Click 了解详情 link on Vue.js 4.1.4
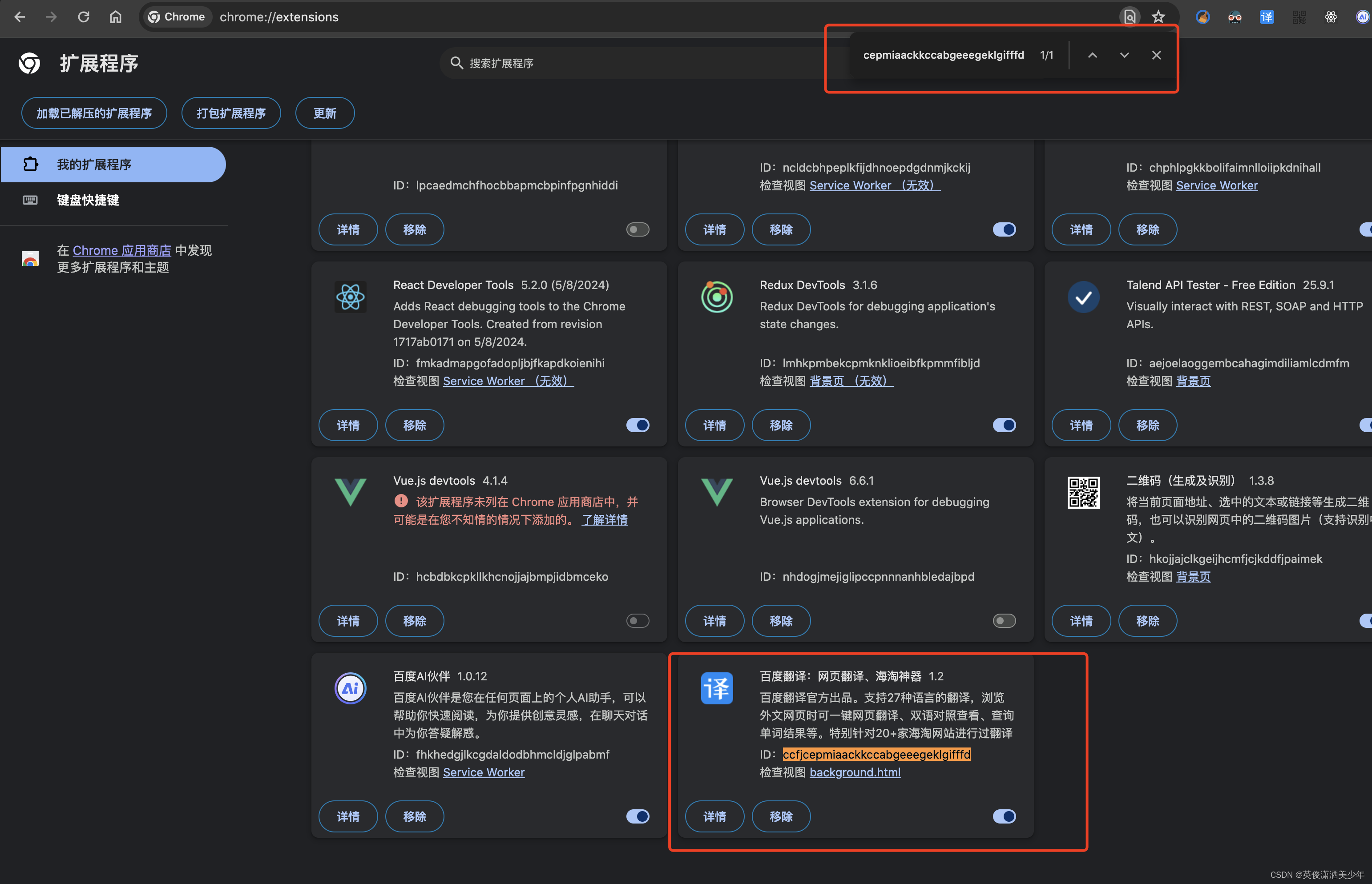The image size is (1372, 884). pos(604,519)
